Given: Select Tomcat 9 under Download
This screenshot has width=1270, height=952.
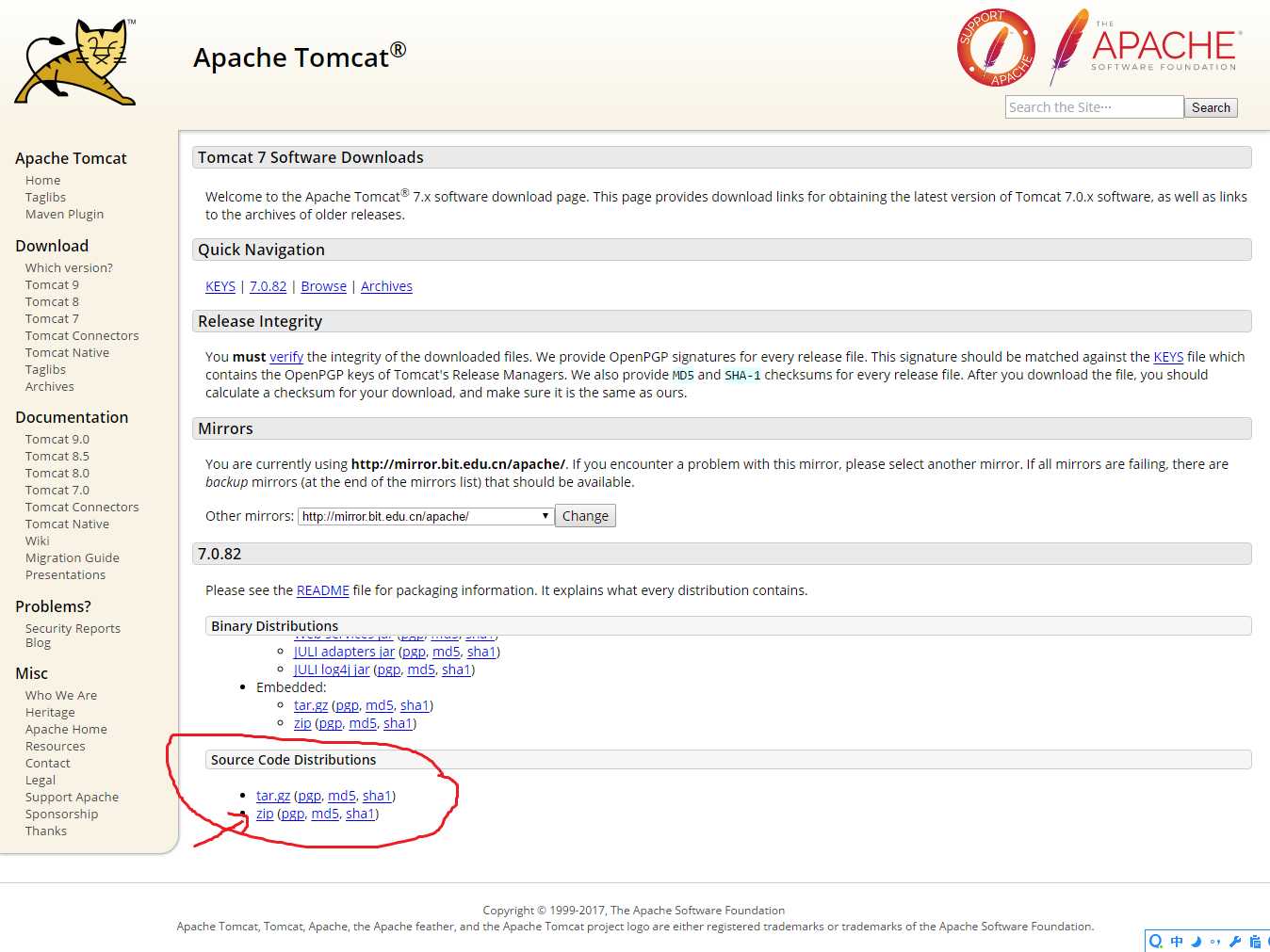Looking at the screenshot, I should pyautogui.click(x=52, y=284).
